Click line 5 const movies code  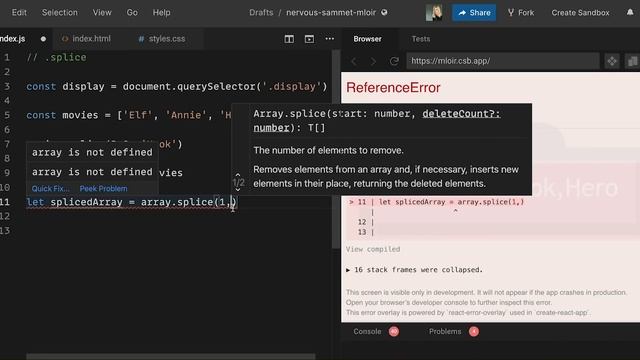click(129, 116)
